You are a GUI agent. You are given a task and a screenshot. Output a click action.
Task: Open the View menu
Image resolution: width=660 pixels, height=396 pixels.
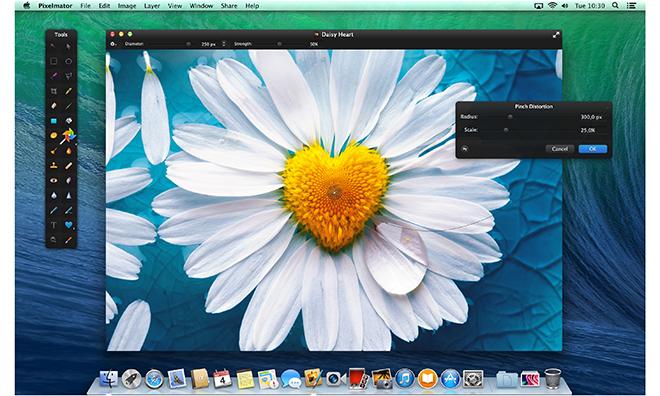[x=175, y=6]
